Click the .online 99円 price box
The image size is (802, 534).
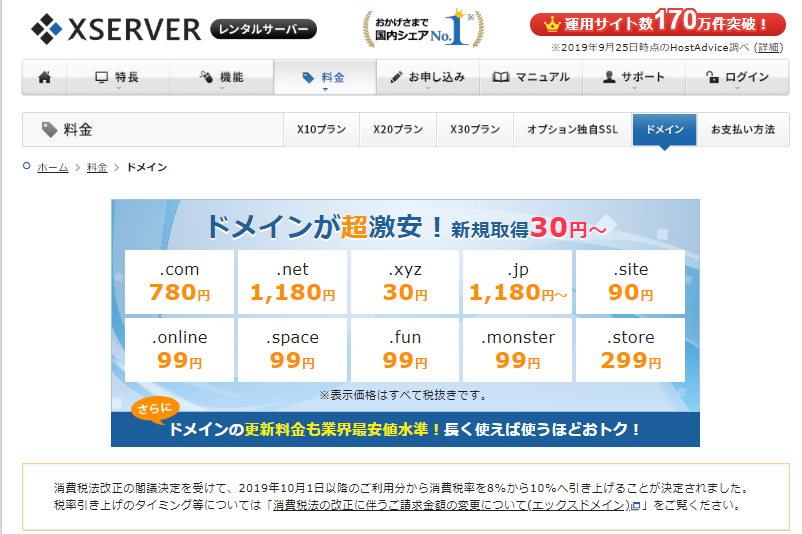180,350
